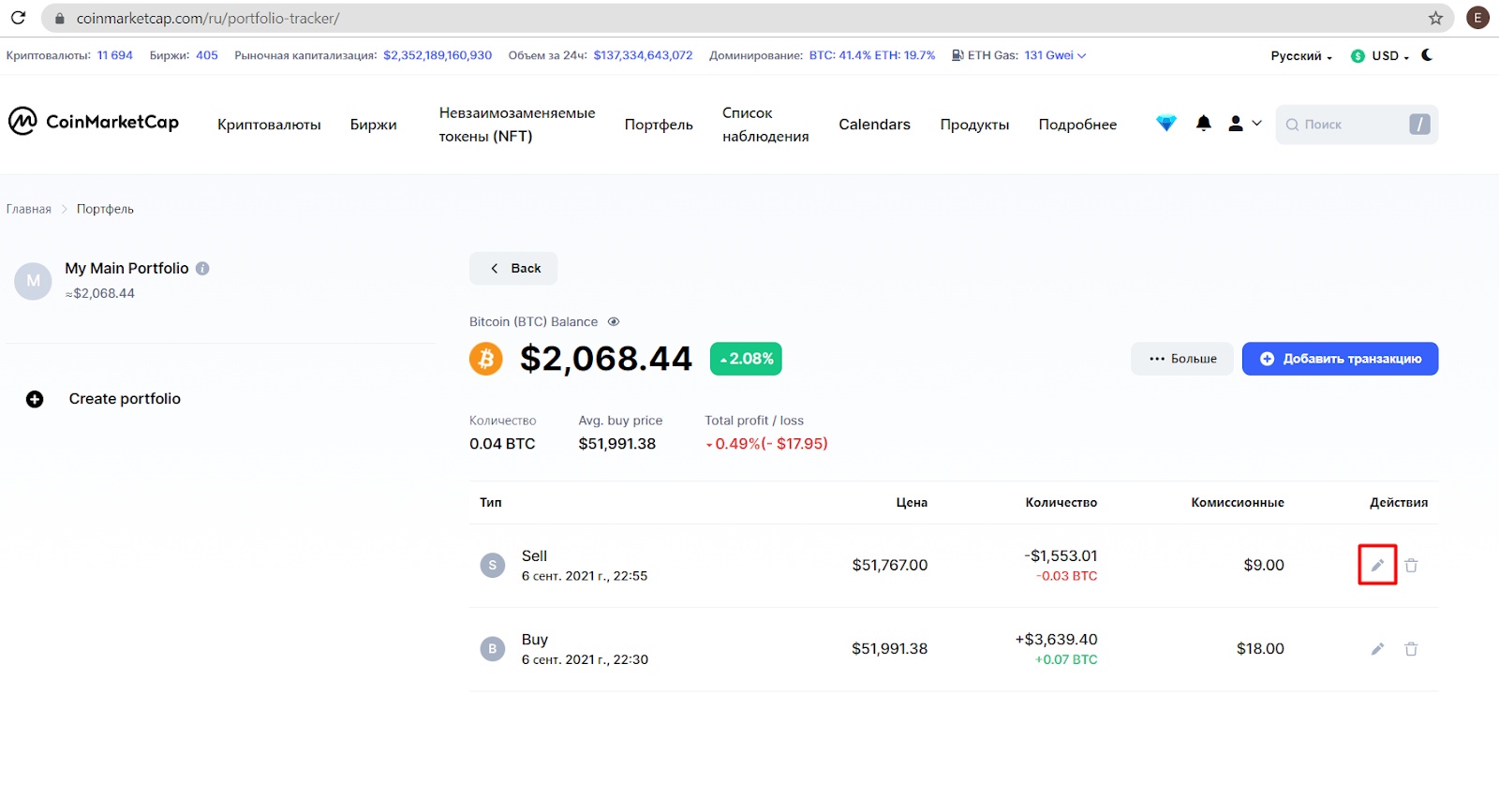Open the USD currency dropdown
The width and height of the screenshot is (1499, 812).
click(1380, 56)
